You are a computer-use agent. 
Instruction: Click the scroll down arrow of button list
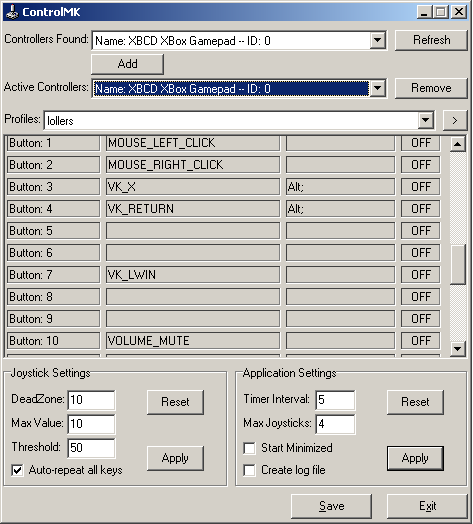tap(458, 349)
